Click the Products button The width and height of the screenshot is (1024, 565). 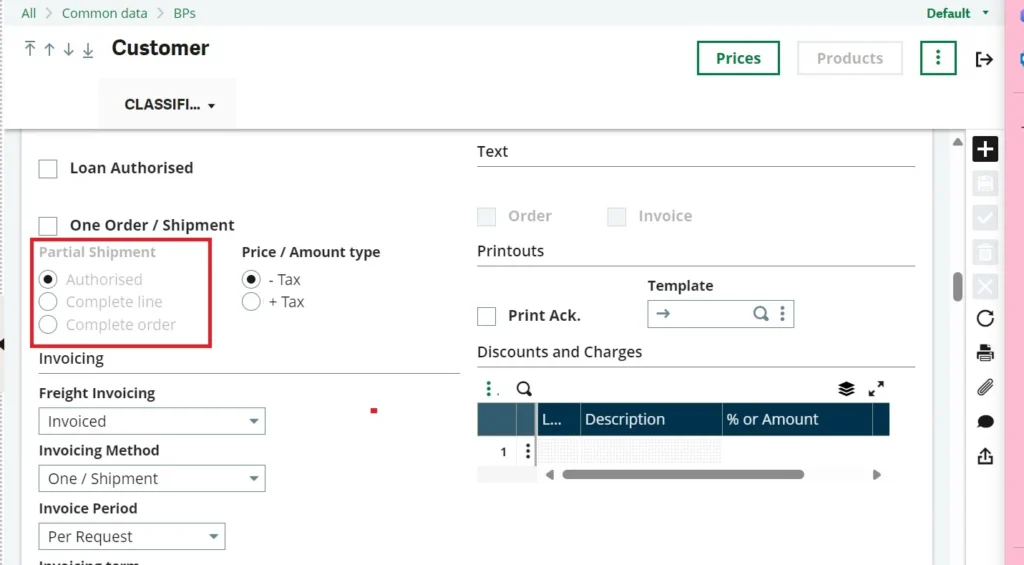click(x=850, y=58)
